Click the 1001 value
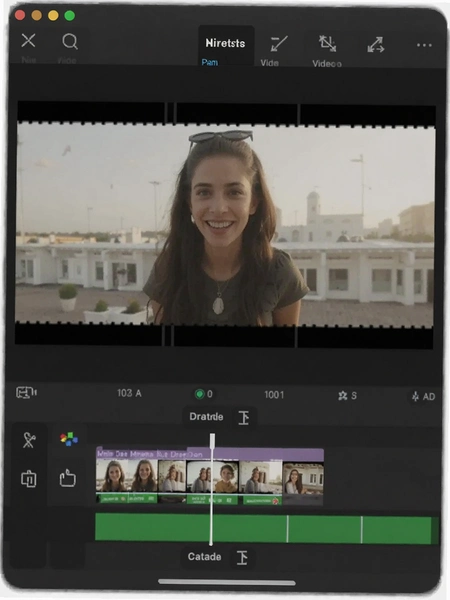 click(274, 395)
